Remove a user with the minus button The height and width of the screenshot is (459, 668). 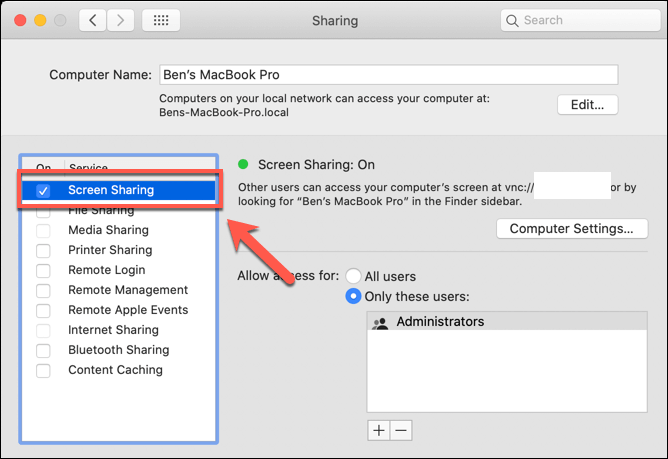[x=401, y=430]
